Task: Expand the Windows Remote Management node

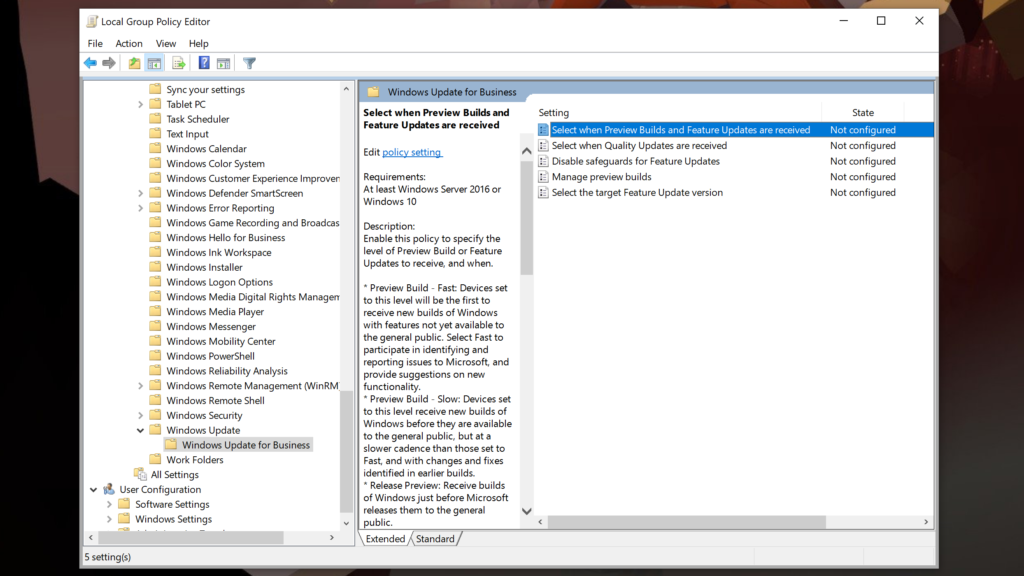Action: pos(140,386)
